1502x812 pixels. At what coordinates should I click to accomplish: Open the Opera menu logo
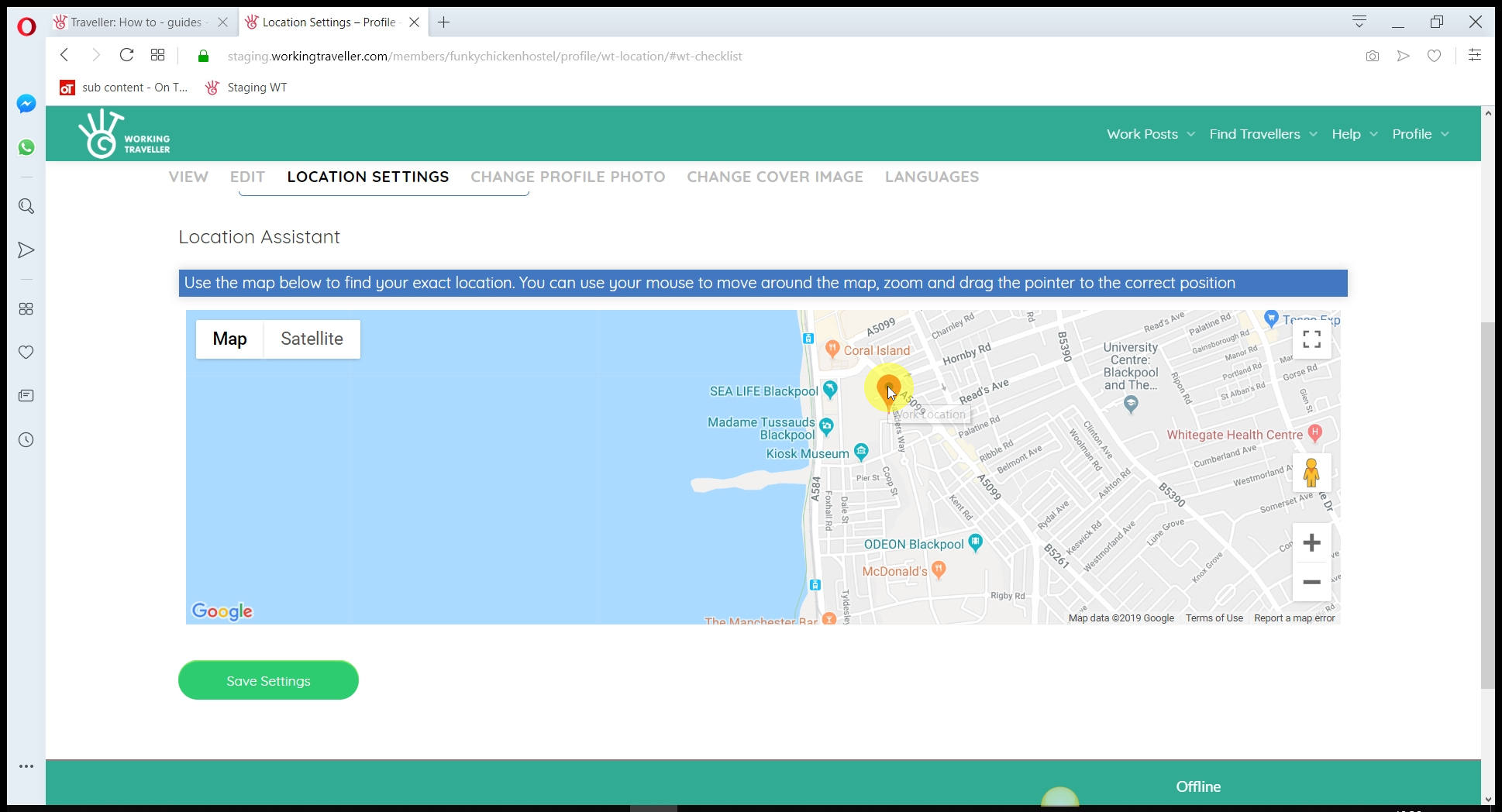click(x=26, y=27)
